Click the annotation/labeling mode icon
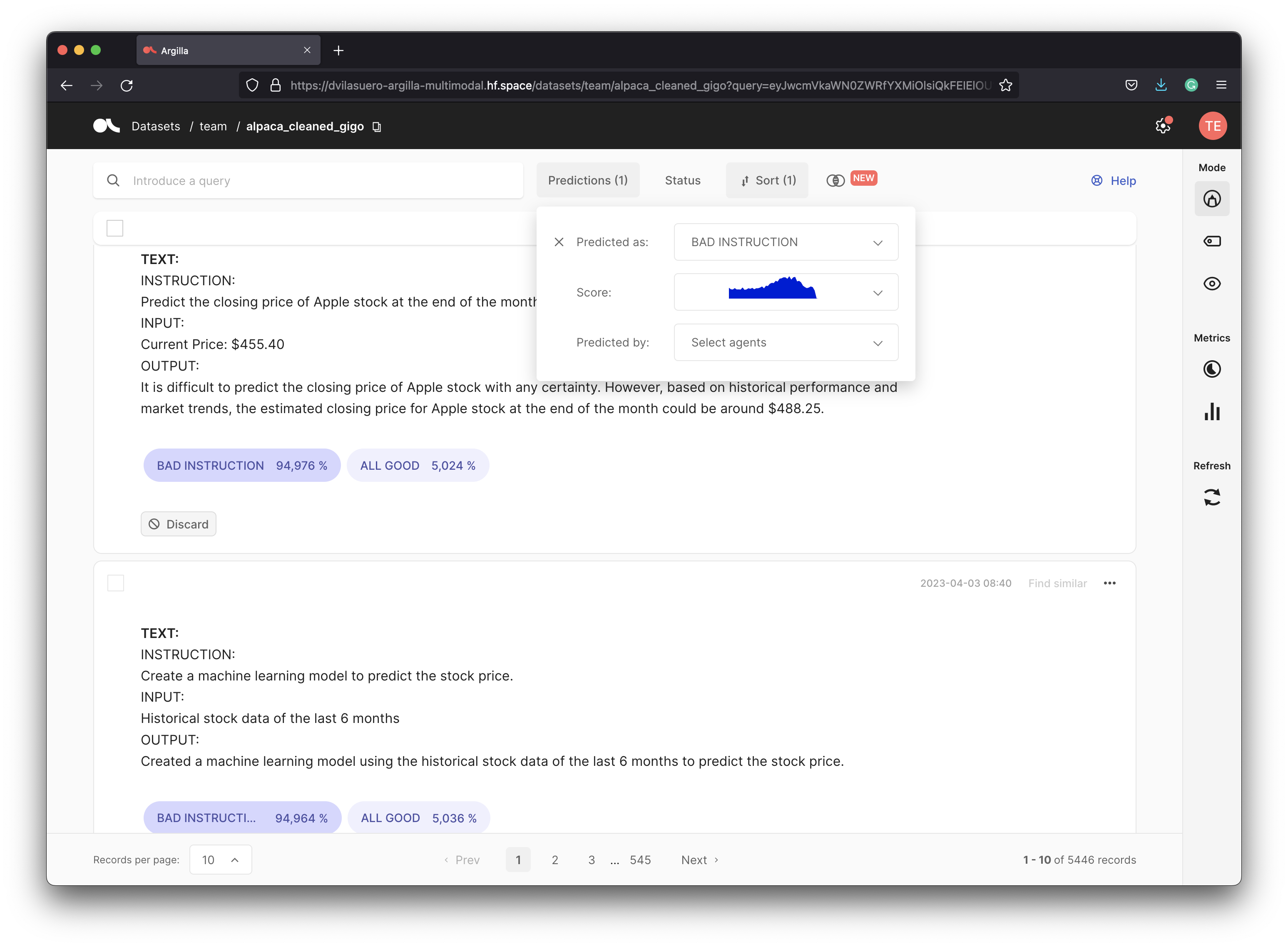Viewport: 1288px width, 947px height. pos(1211,199)
